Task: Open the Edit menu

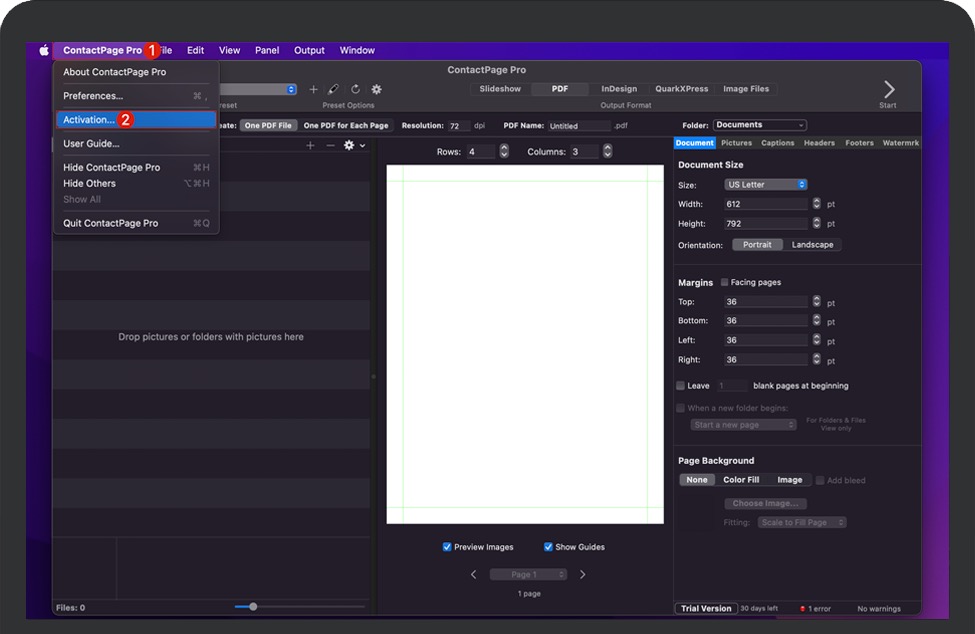Action: pos(195,50)
